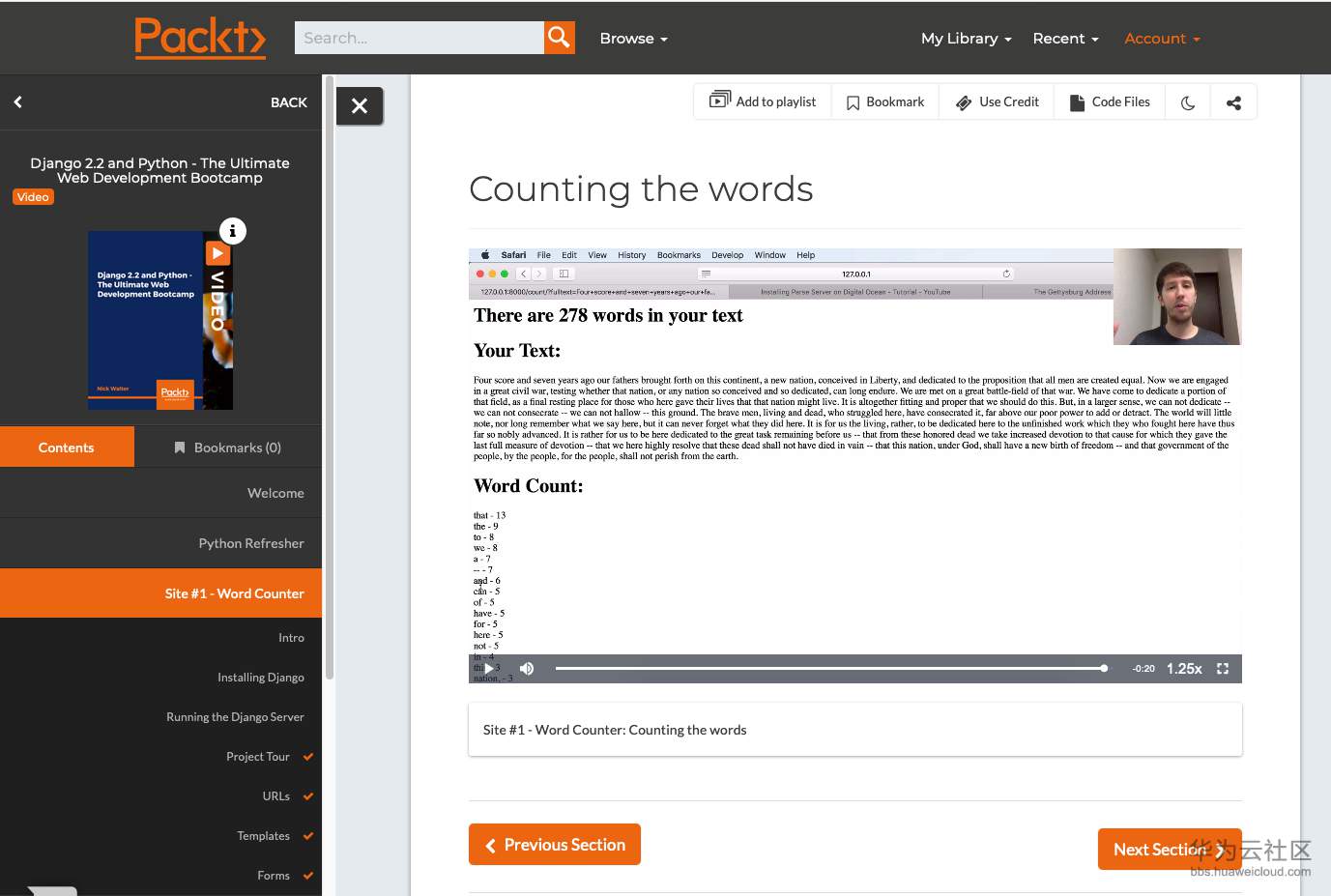1331x896 pixels.
Task: Switch to the Bookmarks (0) tab
Action: tap(228, 448)
